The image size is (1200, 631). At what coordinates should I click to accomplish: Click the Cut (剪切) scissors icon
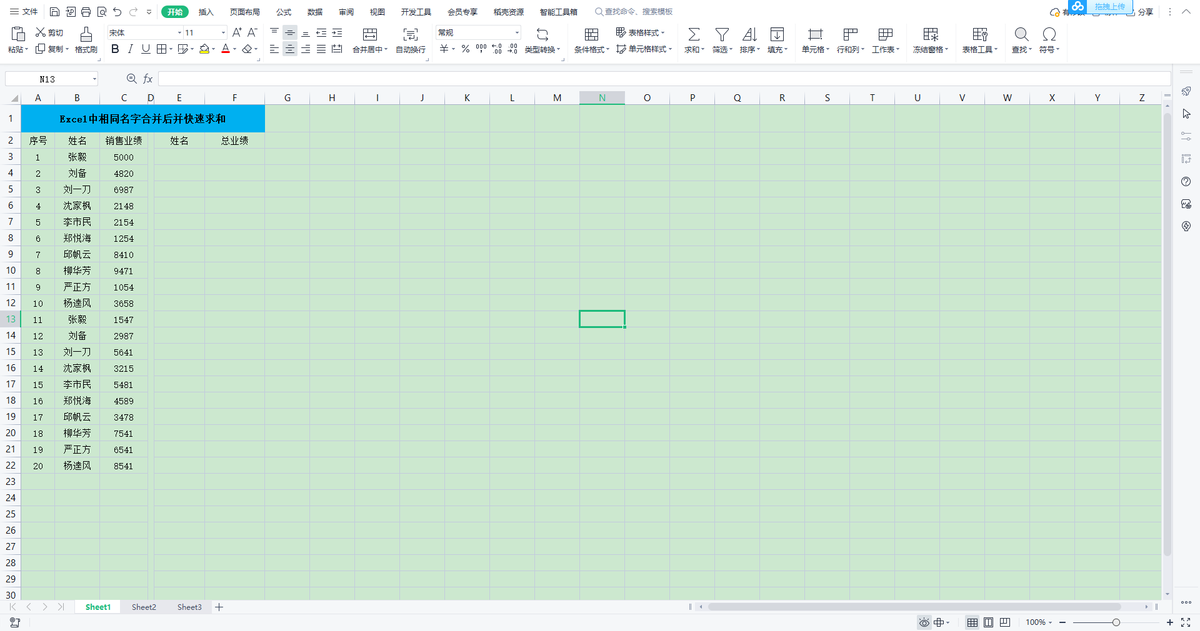tap(40, 33)
